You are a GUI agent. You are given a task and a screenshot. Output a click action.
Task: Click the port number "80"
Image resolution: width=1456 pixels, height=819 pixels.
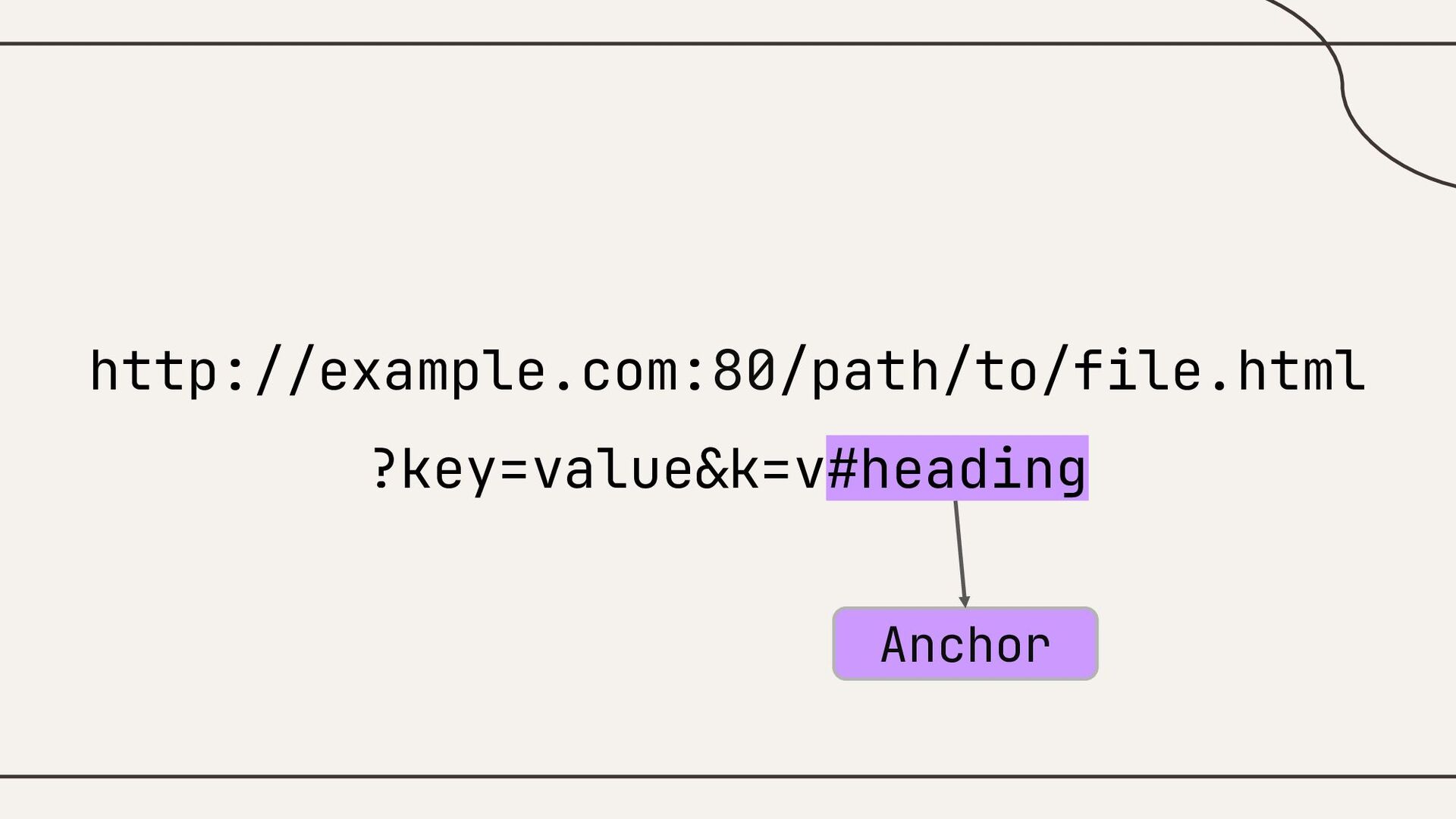[743, 372]
